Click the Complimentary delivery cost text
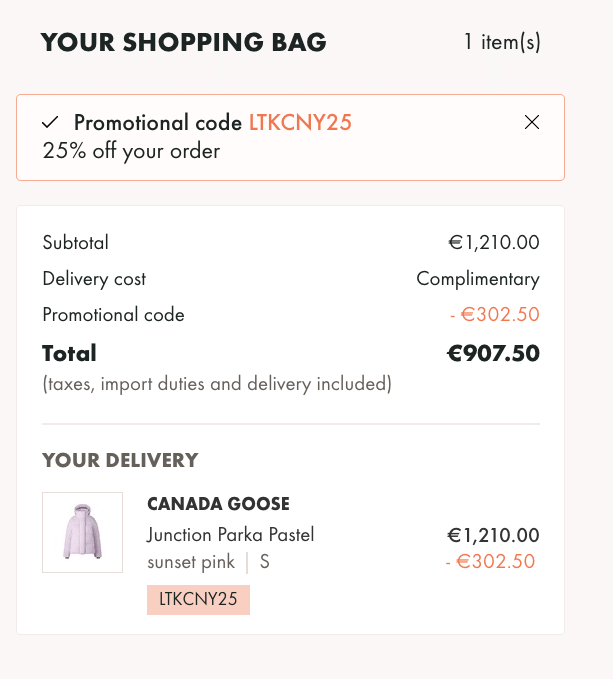 (x=478, y=279)
